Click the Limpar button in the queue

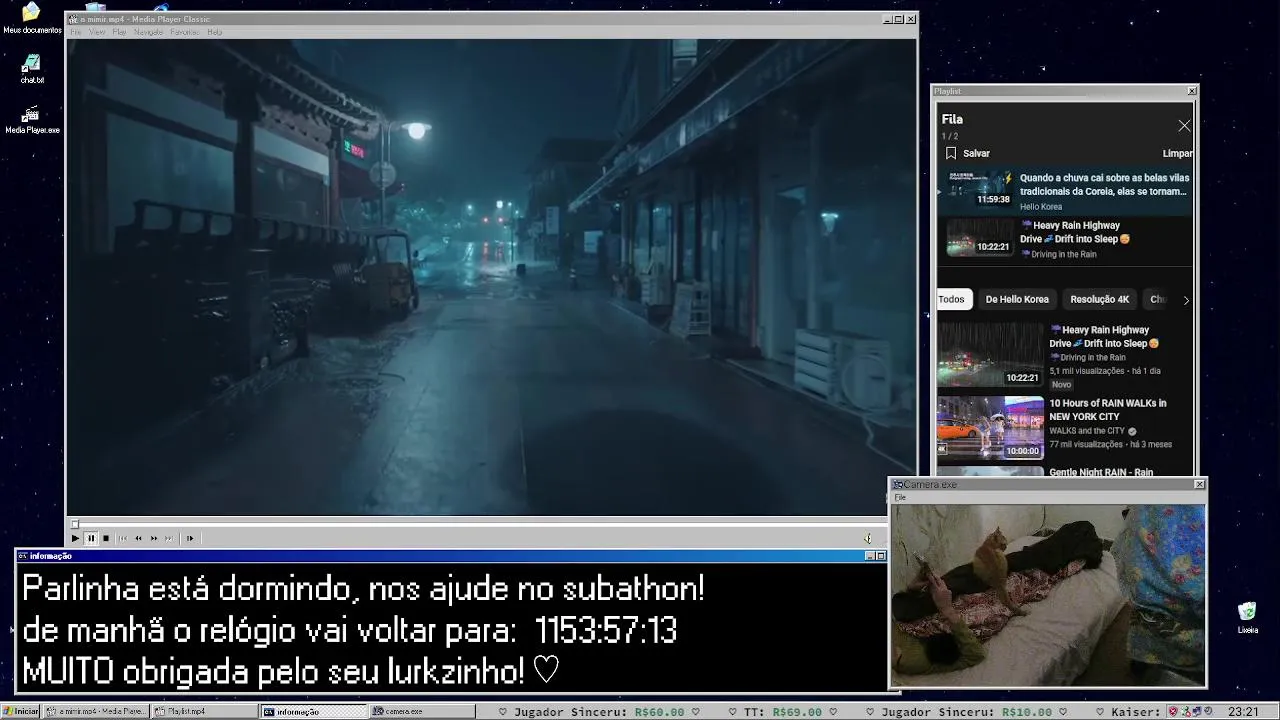point(1177,154)
